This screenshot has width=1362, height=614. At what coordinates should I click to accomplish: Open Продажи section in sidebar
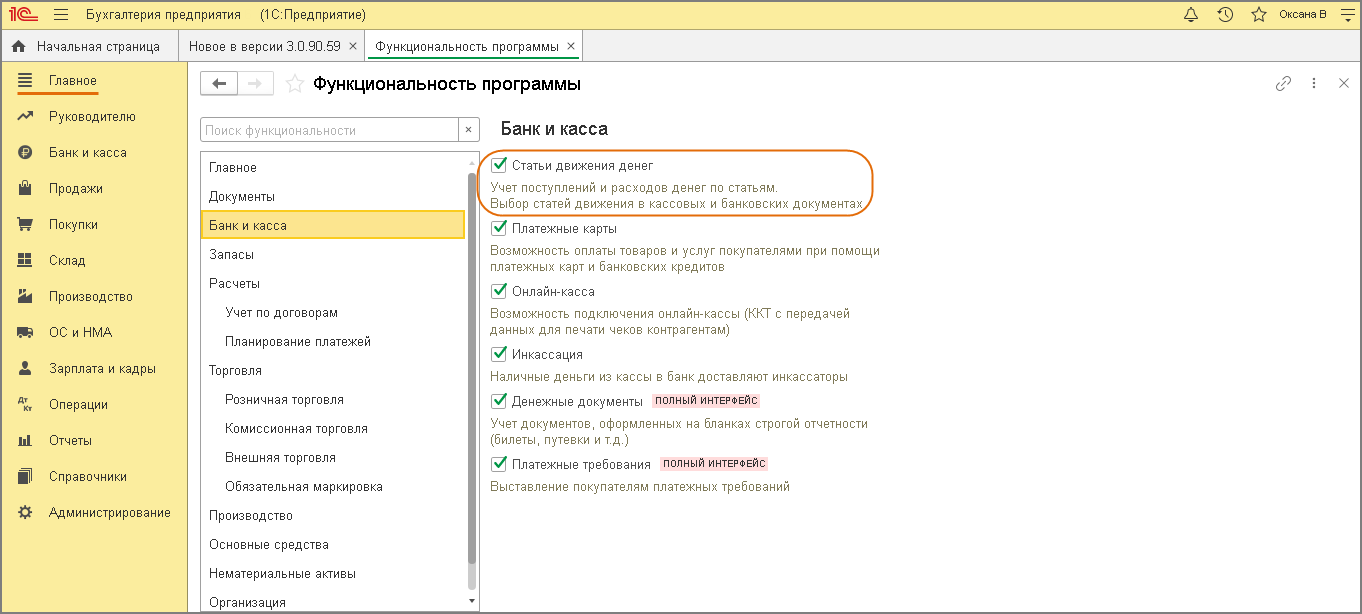click(94, 188)
